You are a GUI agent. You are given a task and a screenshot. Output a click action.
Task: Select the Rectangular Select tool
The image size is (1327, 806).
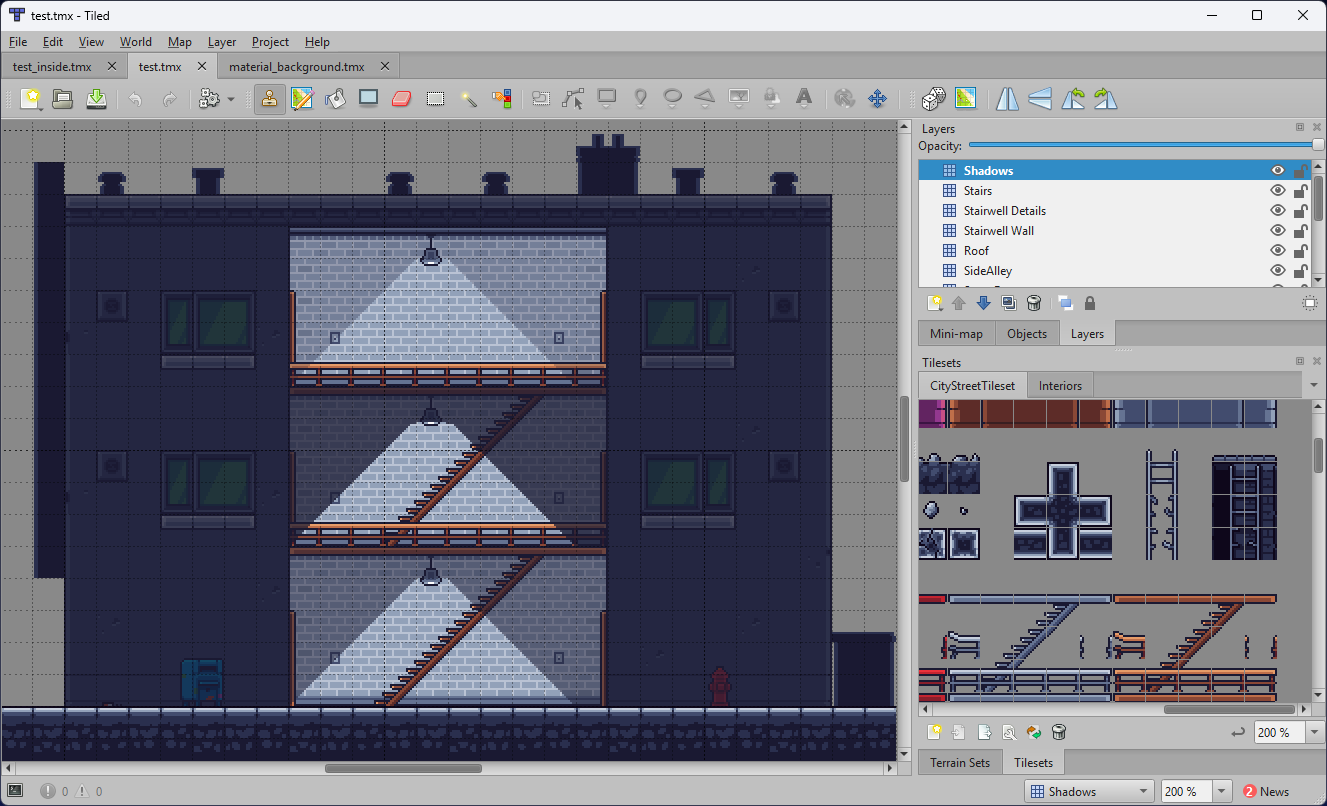(x=434, y=98)
